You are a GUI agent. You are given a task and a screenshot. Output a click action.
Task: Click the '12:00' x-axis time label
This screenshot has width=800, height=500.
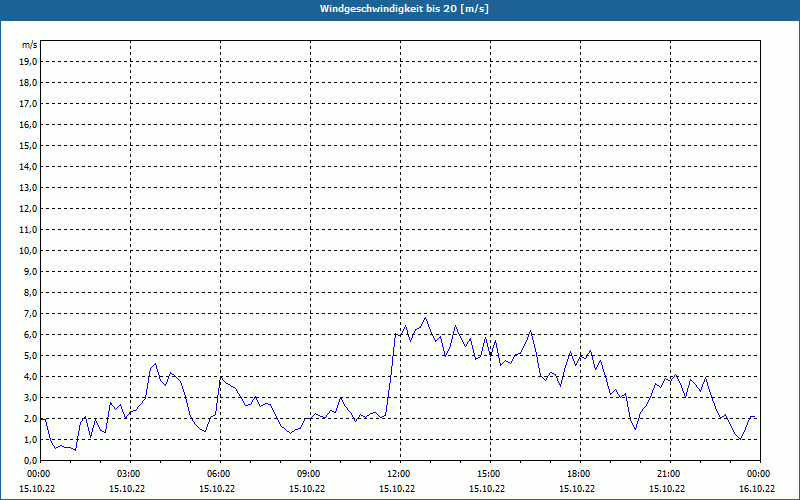click(399, 474)
